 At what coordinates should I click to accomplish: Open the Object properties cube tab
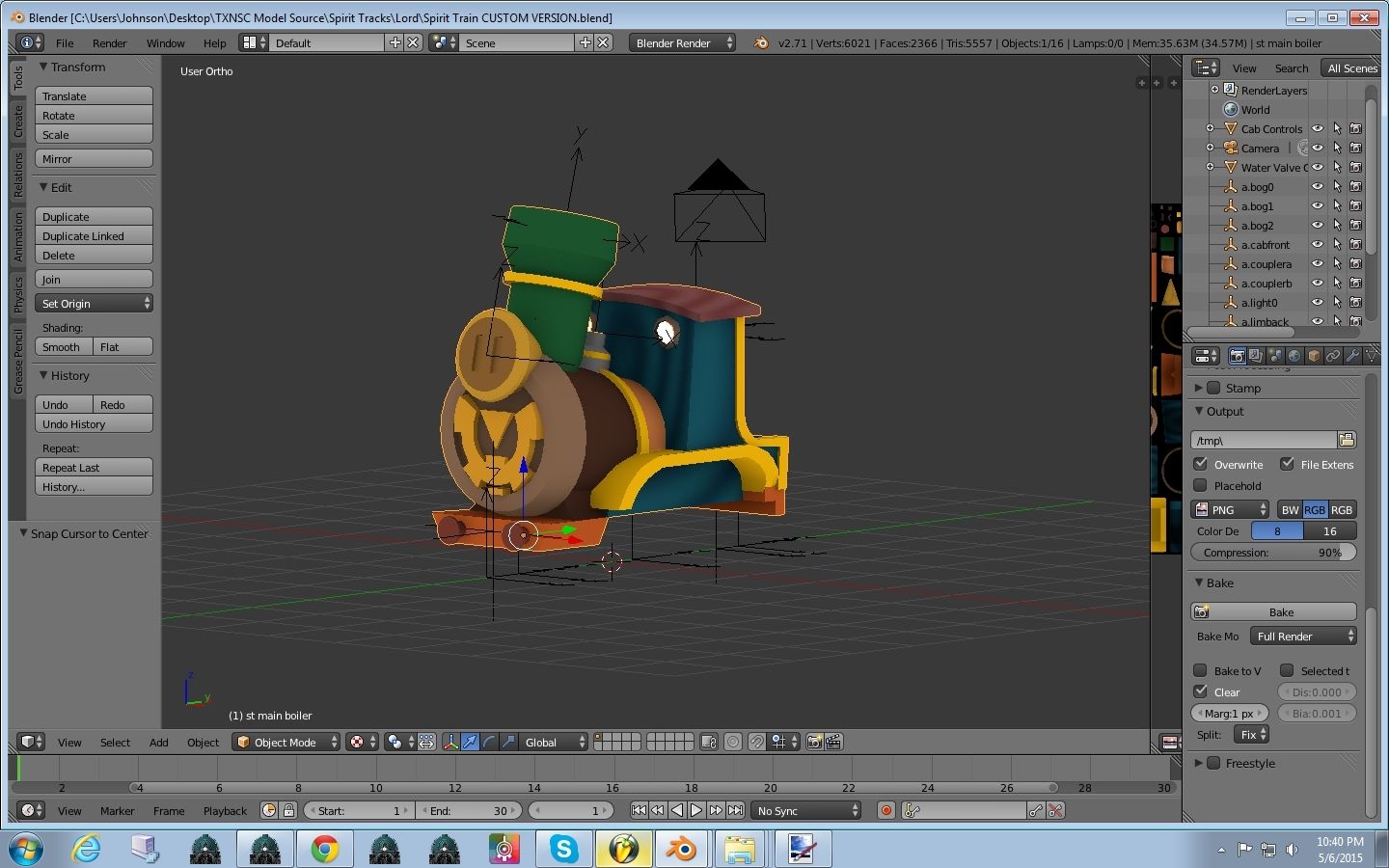click(1314, 356)
